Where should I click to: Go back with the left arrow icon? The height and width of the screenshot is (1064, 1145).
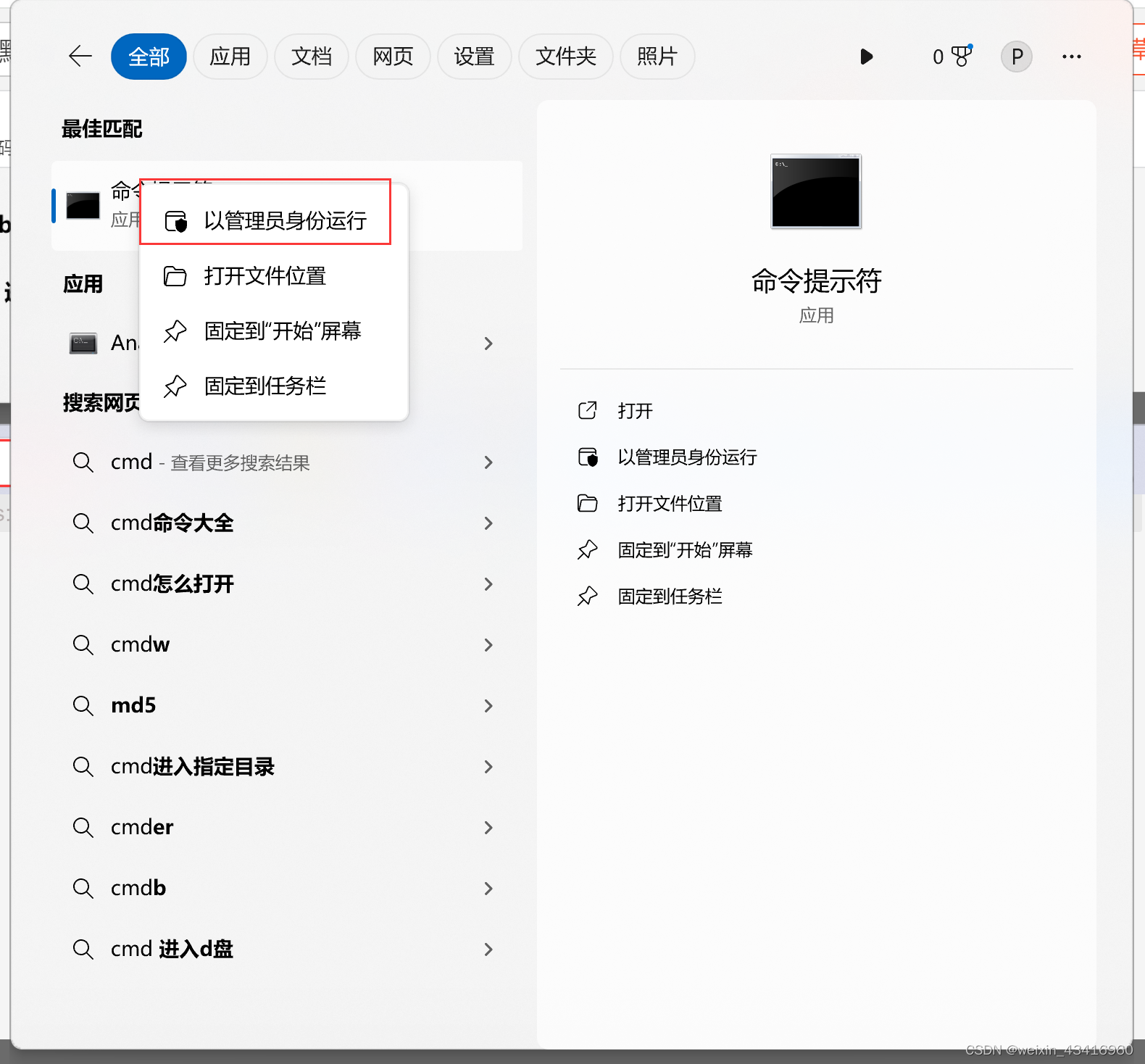80,56
